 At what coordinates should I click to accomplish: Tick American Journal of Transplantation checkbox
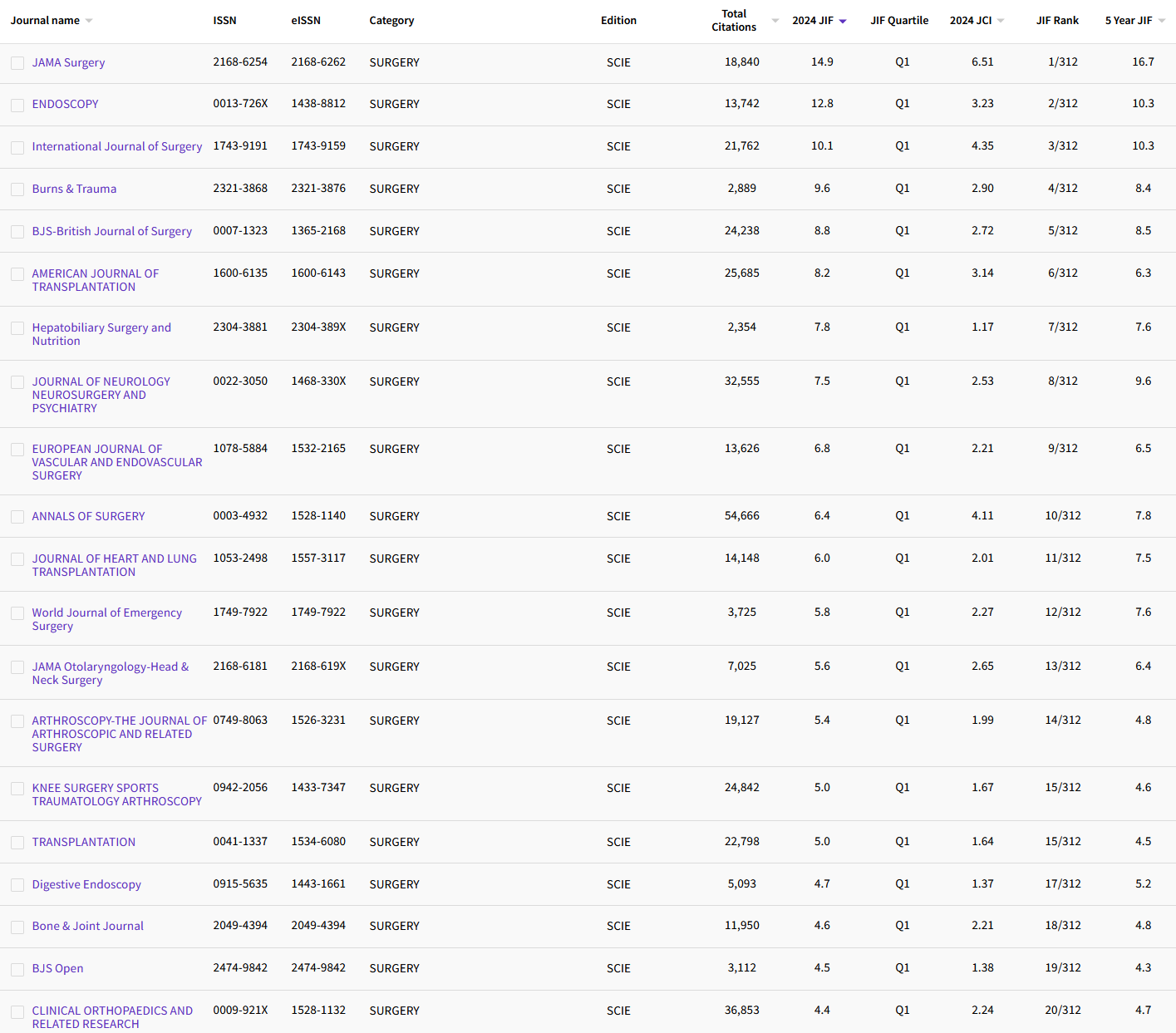click(17, 274)
